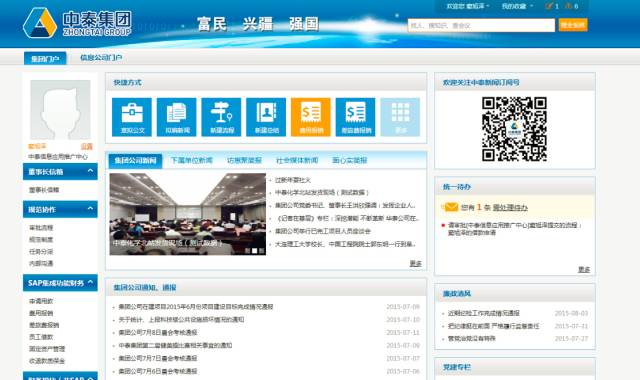
Task: Select the highlighted middle carousel dot
Action: tap(255, 251)
